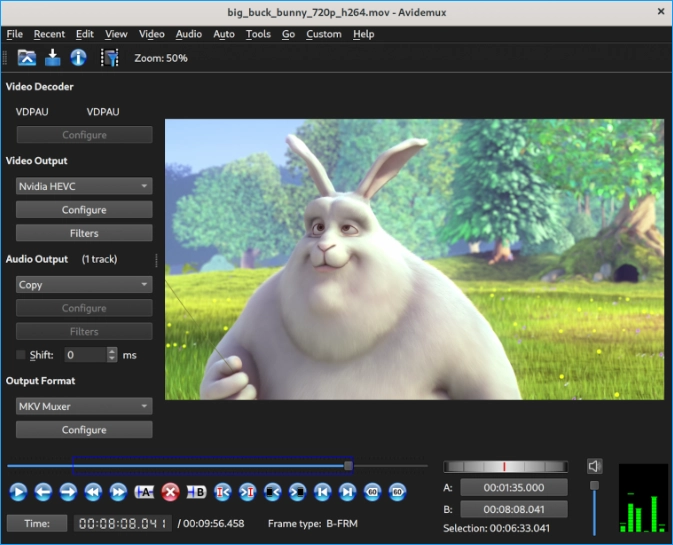Open the Edit menu
Screen dimensions: 673x545
coord(85,34)
